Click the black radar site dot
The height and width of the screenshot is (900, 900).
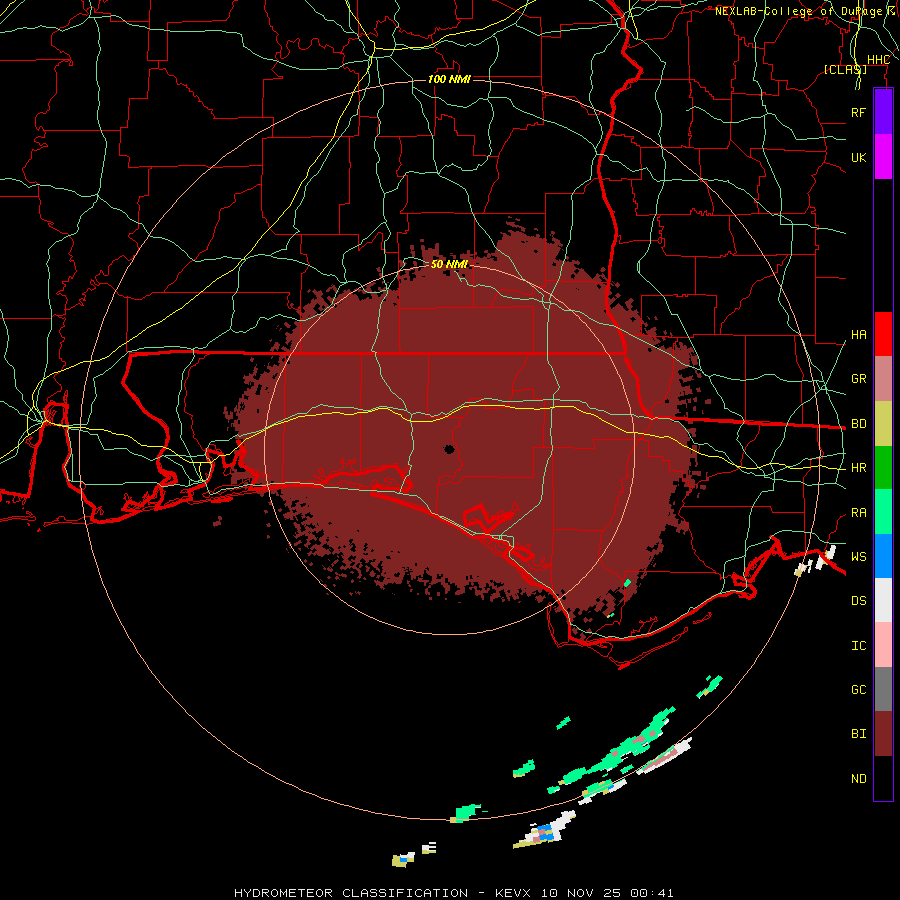coord(449,449)
